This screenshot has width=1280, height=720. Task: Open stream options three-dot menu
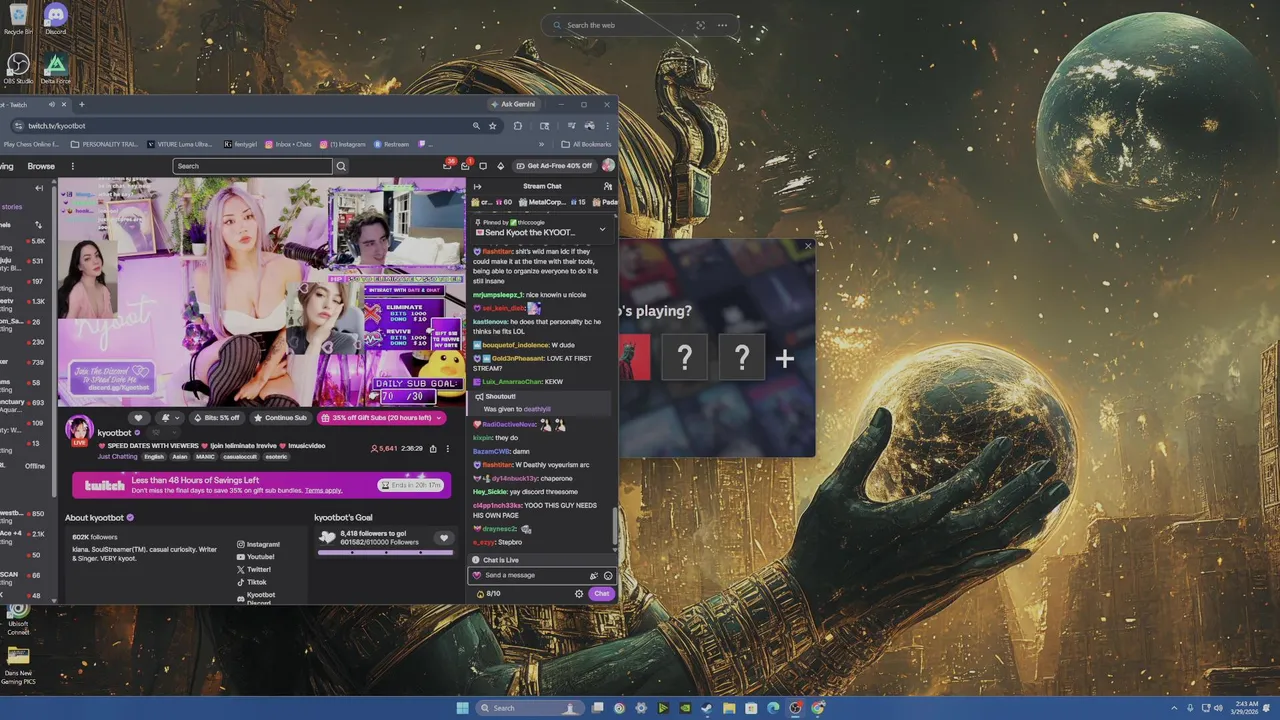[447, 449]
